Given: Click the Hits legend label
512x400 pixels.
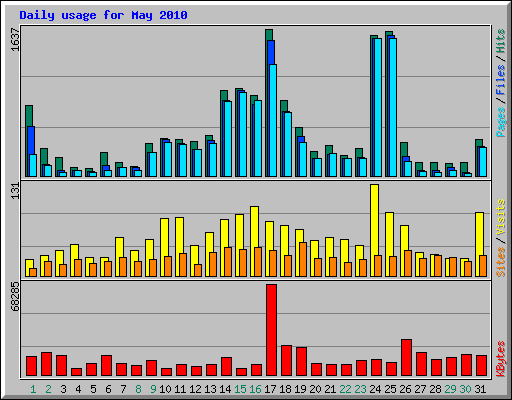Looking at the screenshot, I should 501,41.
